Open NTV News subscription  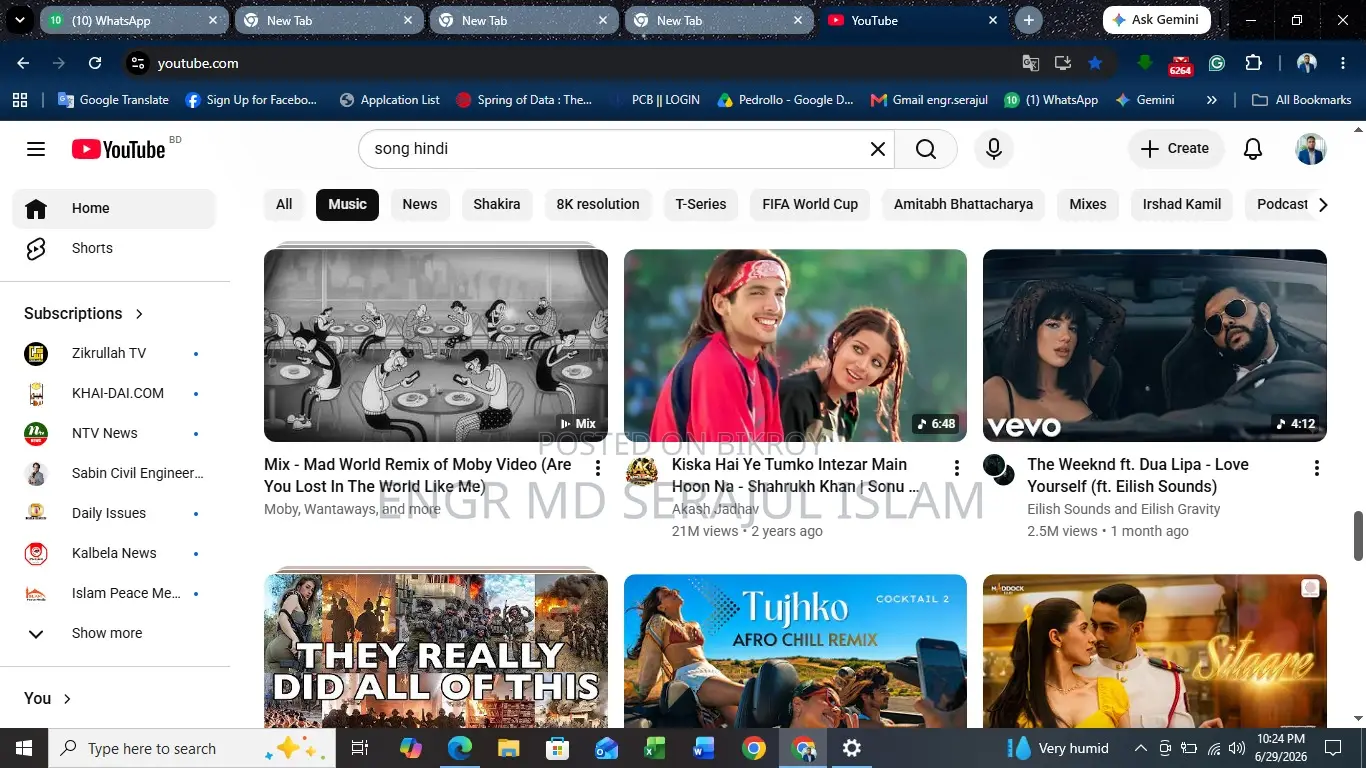[x=114, y=433]
